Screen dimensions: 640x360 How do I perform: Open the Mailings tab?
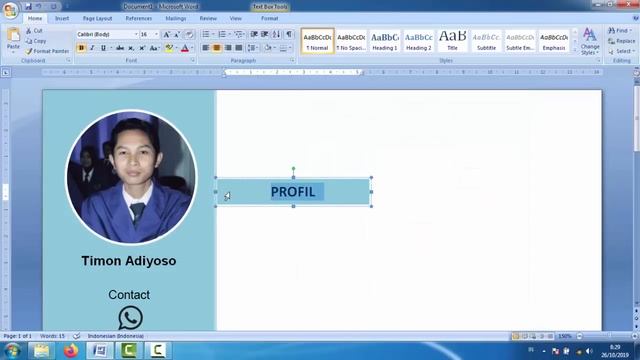coord(176,18)
